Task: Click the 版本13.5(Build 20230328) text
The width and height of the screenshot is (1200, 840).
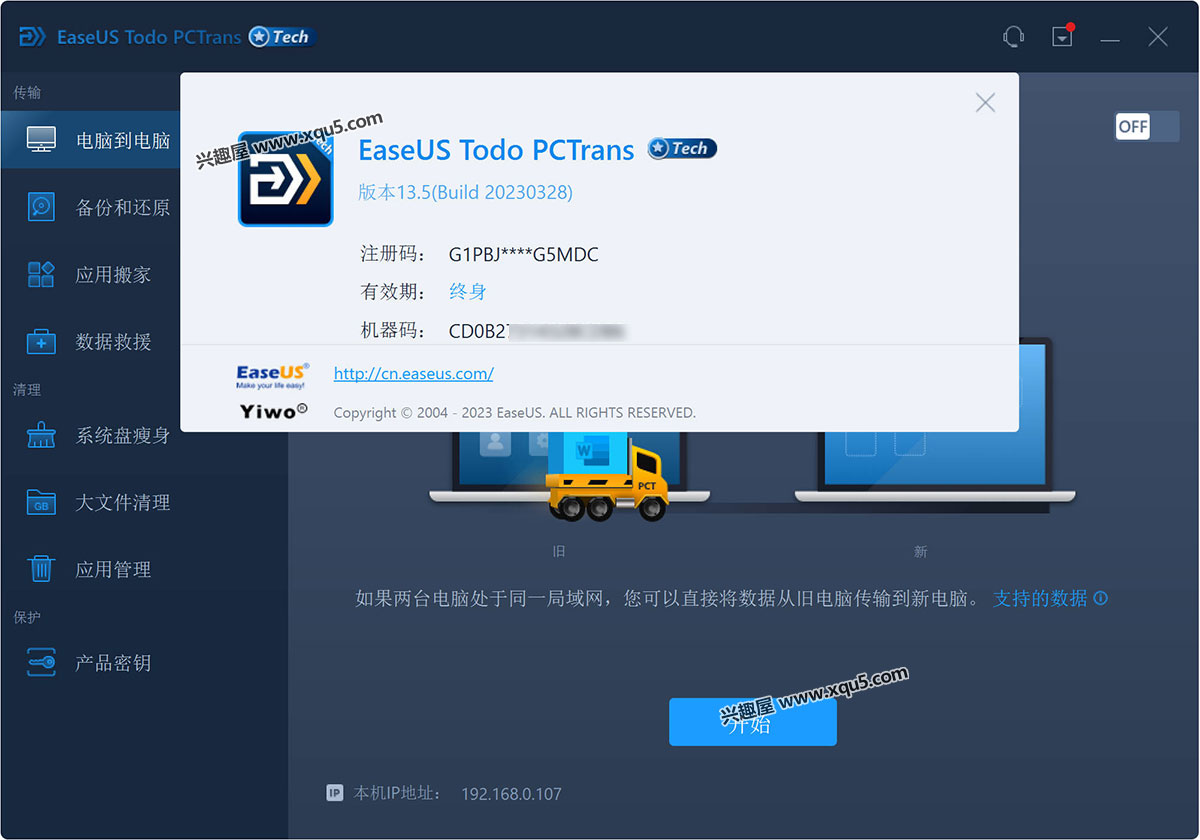Action: (465, 192)
